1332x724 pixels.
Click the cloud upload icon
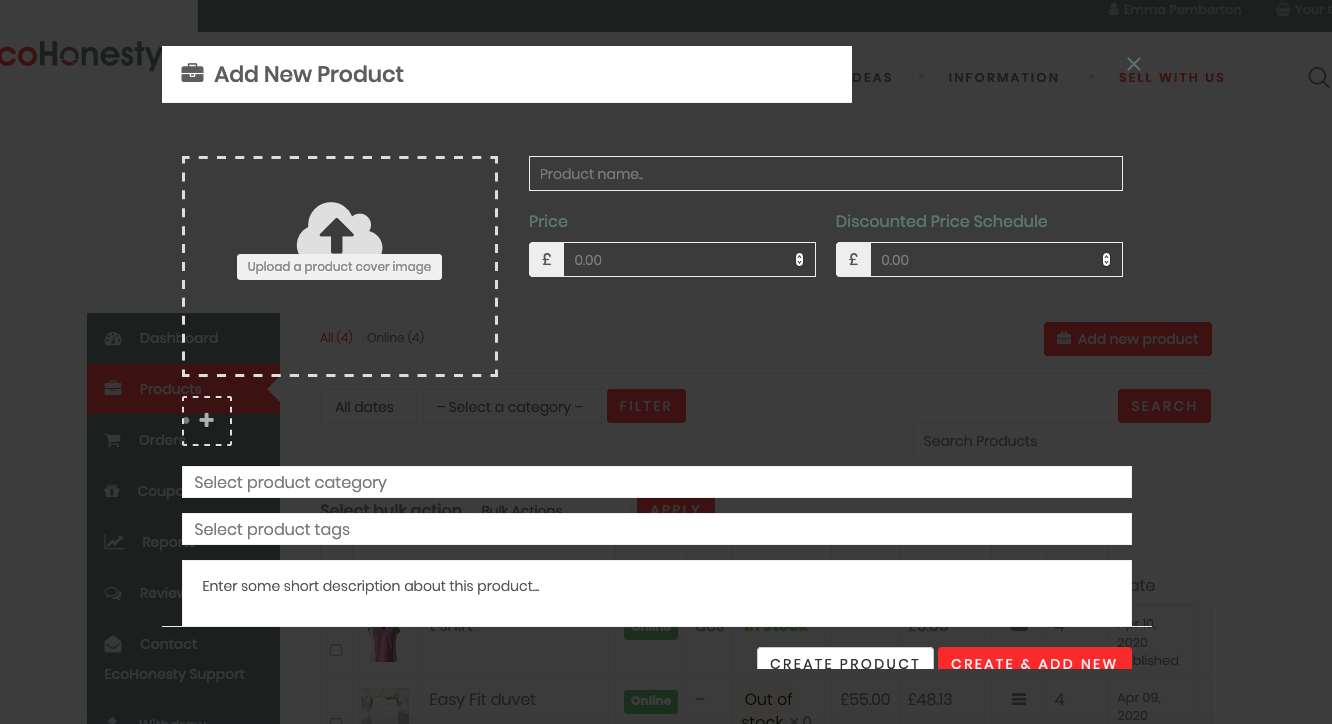(x=340, y=227)
